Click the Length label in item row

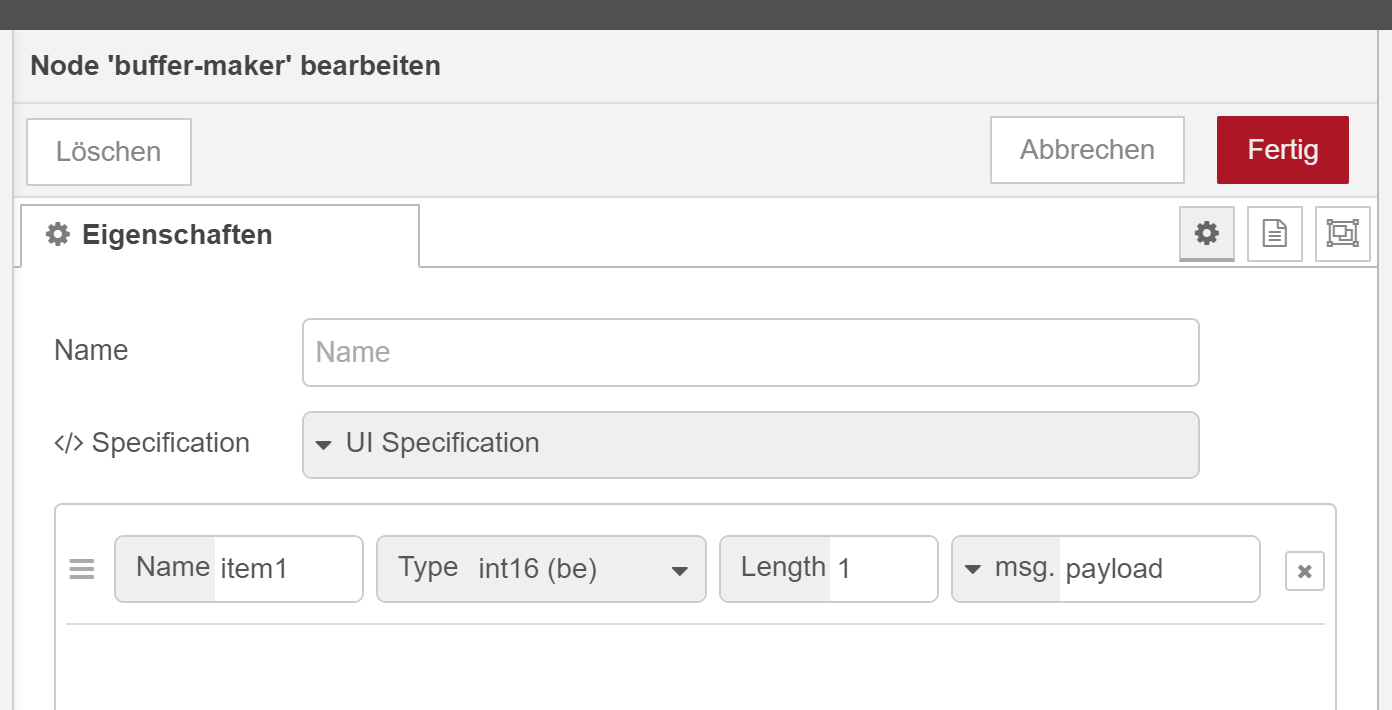pos(783,567)
